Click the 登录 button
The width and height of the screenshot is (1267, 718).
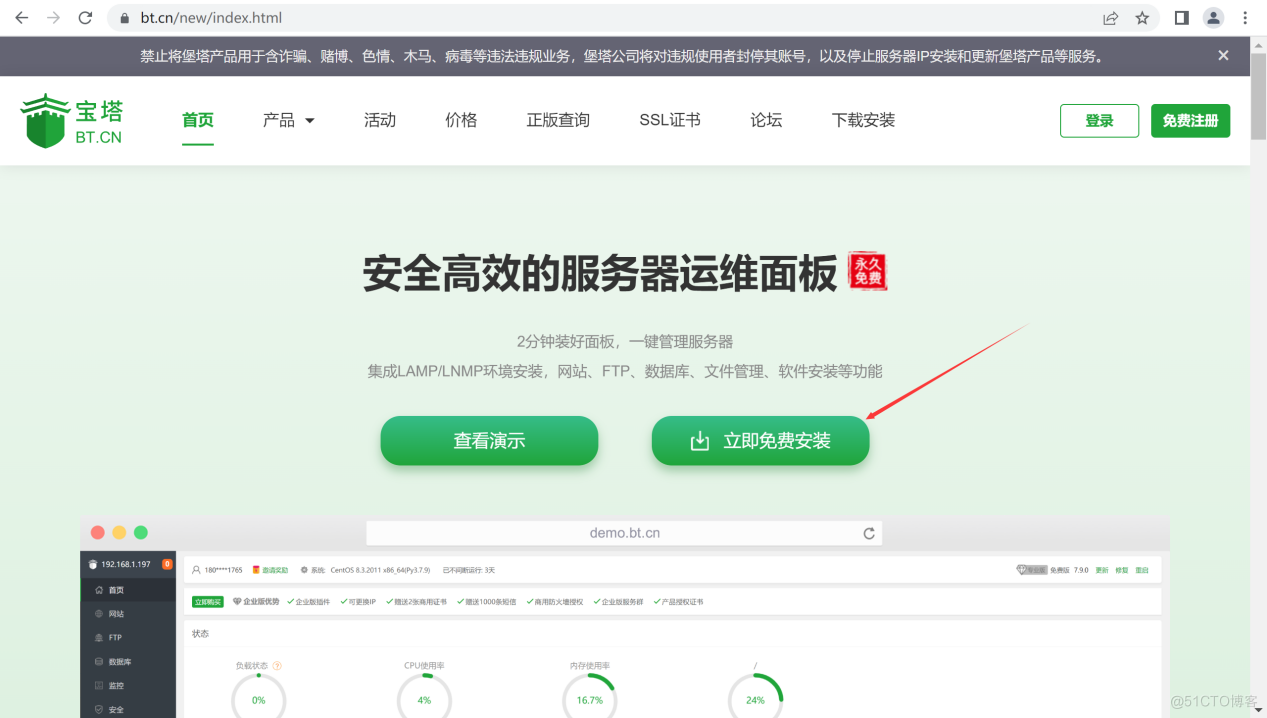[x=1099, y=121]
